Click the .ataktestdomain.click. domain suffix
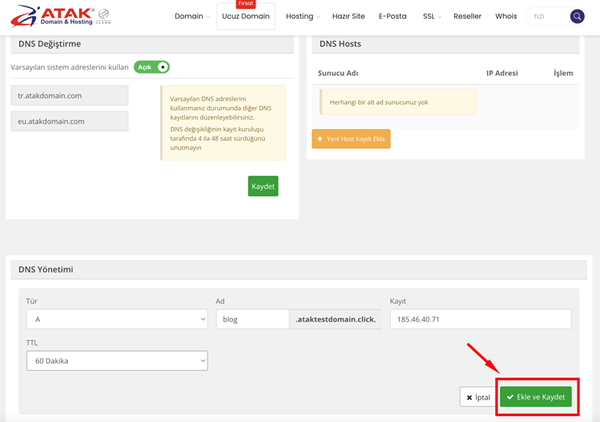Screen dimensions: 600x422 [336, 319]
